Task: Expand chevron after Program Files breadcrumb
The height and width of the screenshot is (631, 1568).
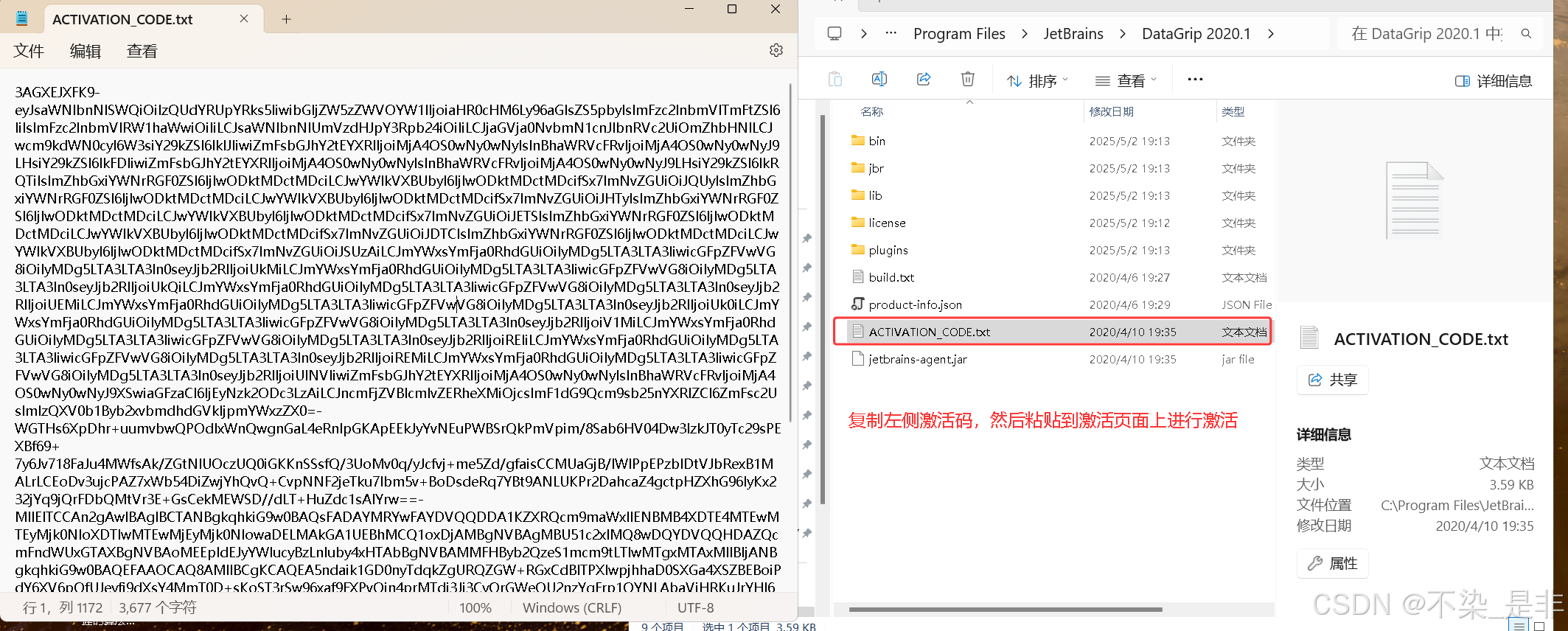Action: click(x=1025, y=34)
